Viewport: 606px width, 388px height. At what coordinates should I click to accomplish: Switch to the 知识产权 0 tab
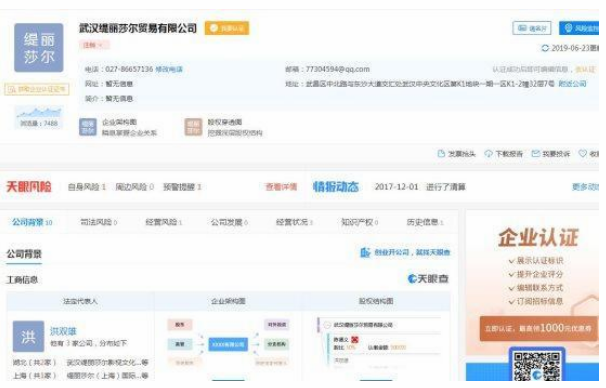[x=359, y=222]
